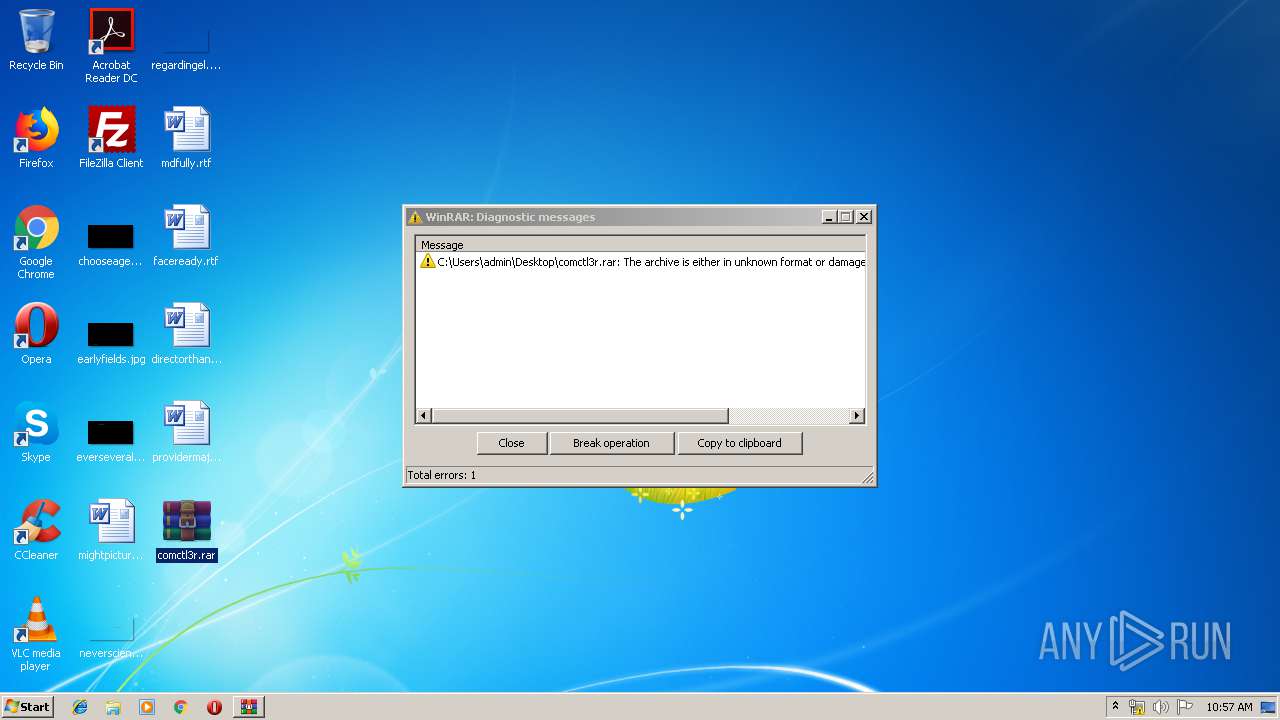The width and height of the screenshot is (1280, 720).
Task: Select the neverscien file icon
Action: [x=111, y=638]
